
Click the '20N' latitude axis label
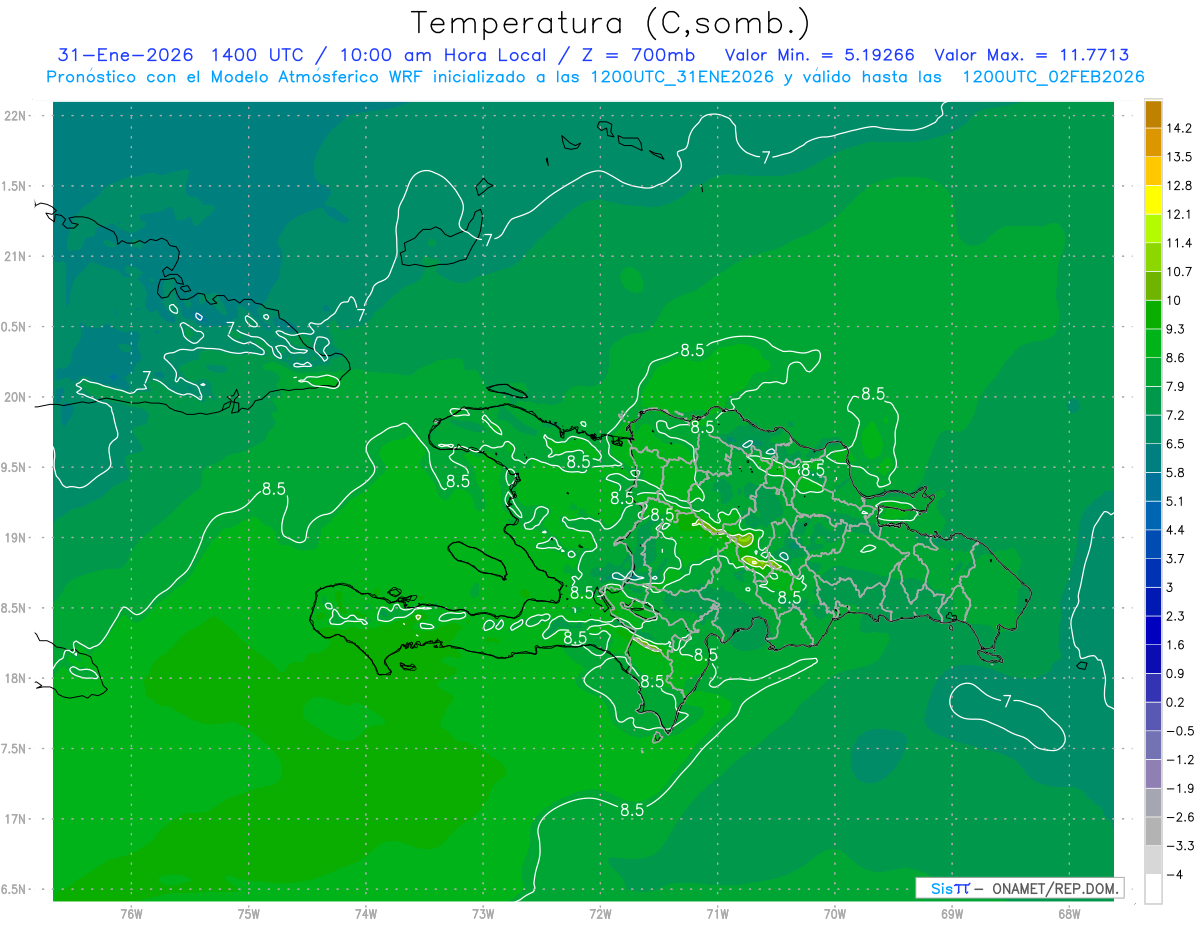point(14,397)
